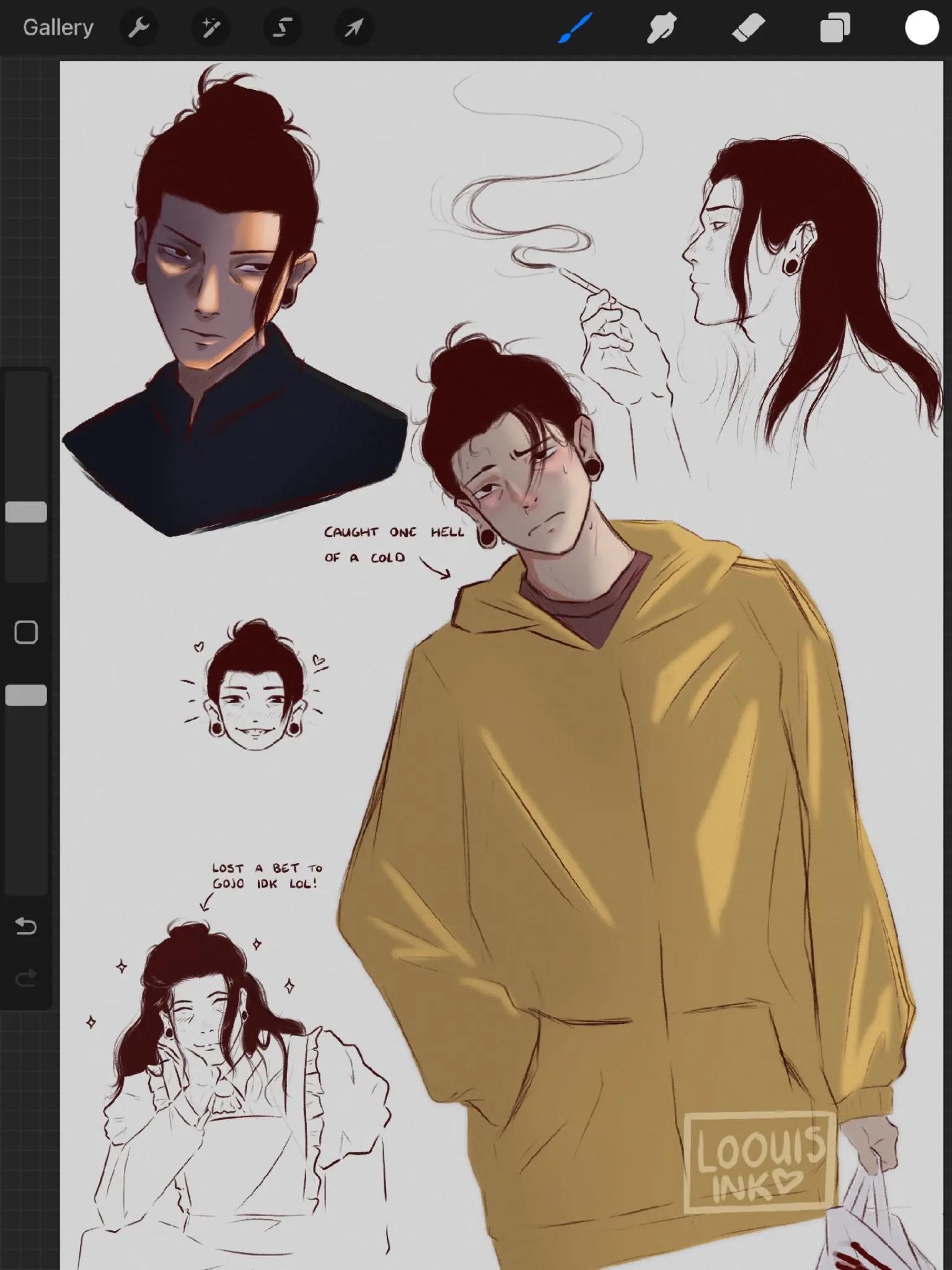Tap the square modify button in sidebar
Image resolution: width=952 pixels, height=1270 pixels.
point(26,633)
